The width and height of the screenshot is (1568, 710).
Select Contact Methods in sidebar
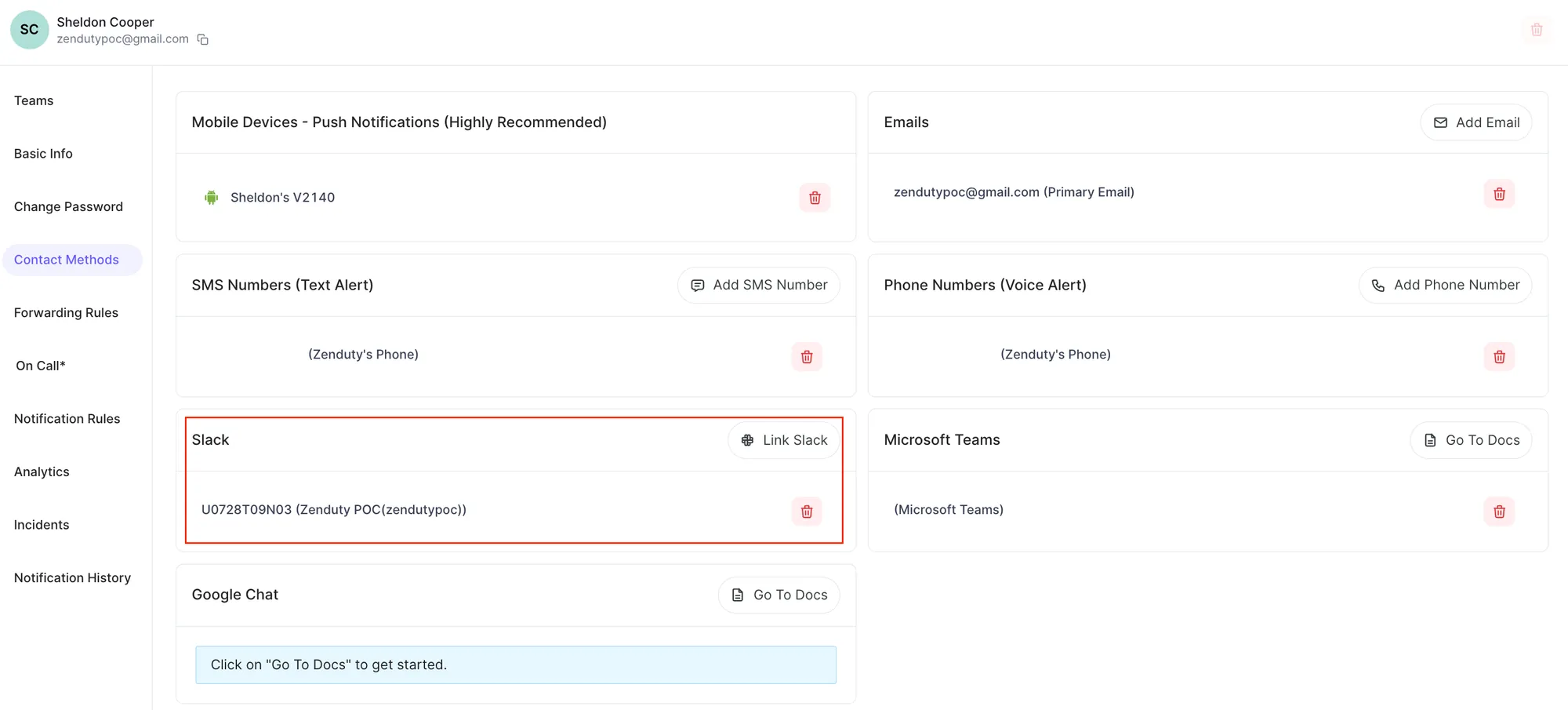point(72,260)
